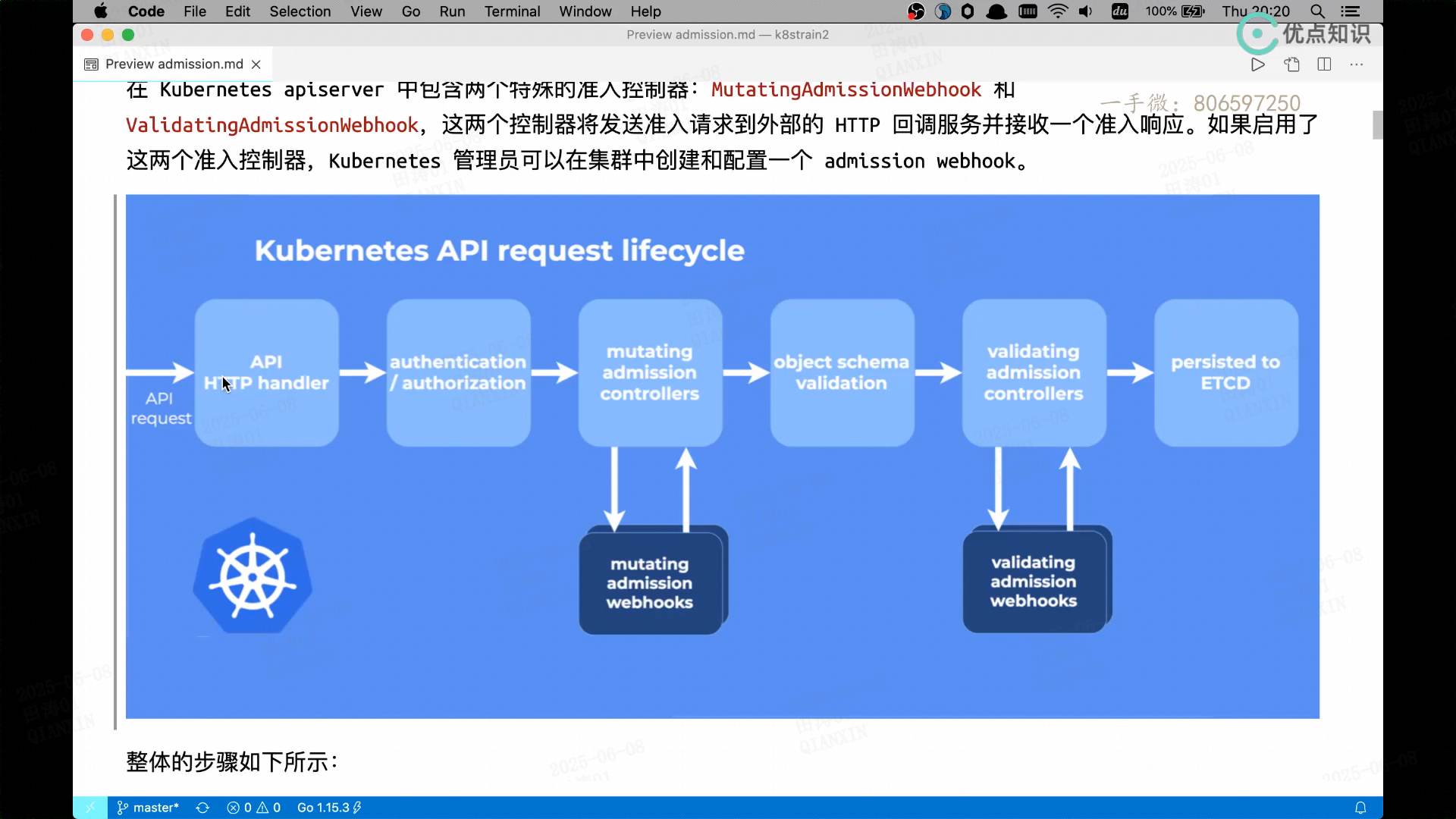Select the Preview admission.md tab
This screenshot has height=819, width=1456.
pyautogui.click(x=174, y=64)
